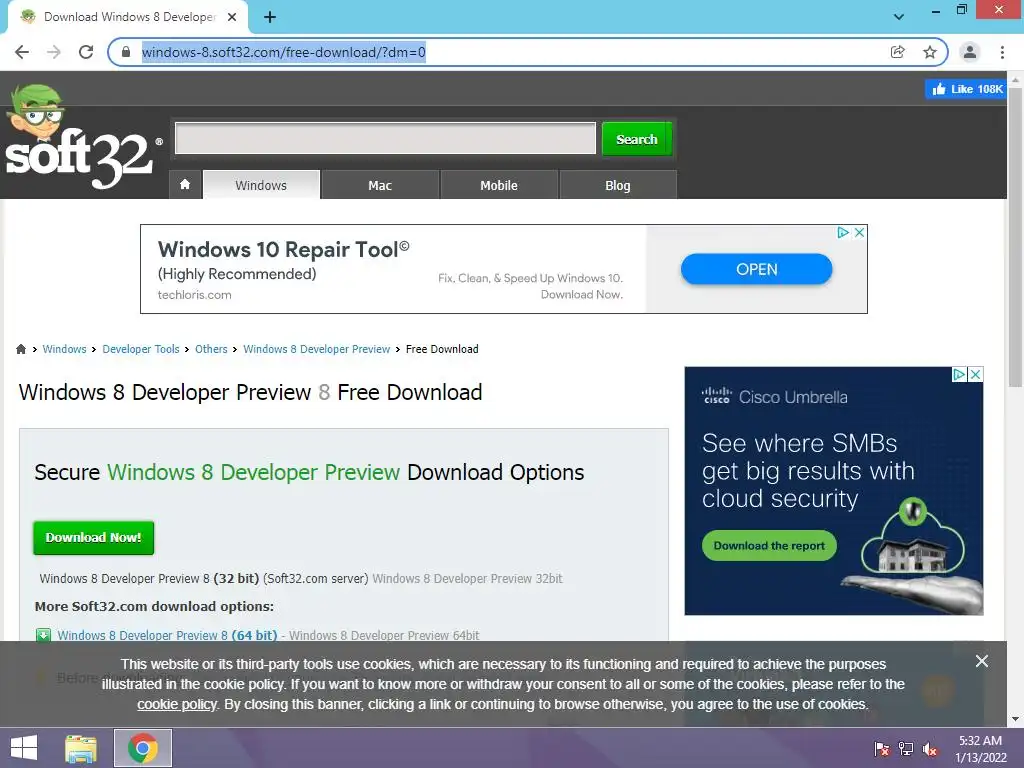Open a new tab with plus icon
The height and width of the screenshot is (768, 1024).
point(270,17)
